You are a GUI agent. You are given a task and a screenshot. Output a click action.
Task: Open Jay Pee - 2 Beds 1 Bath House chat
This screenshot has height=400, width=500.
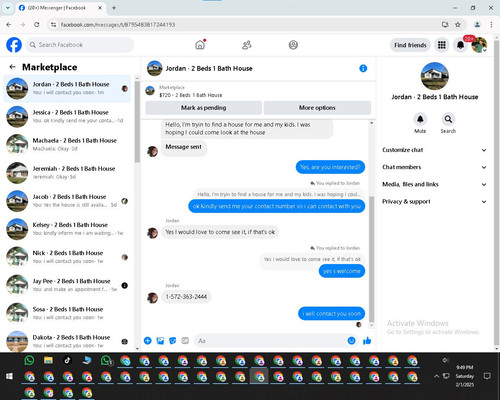67,285
